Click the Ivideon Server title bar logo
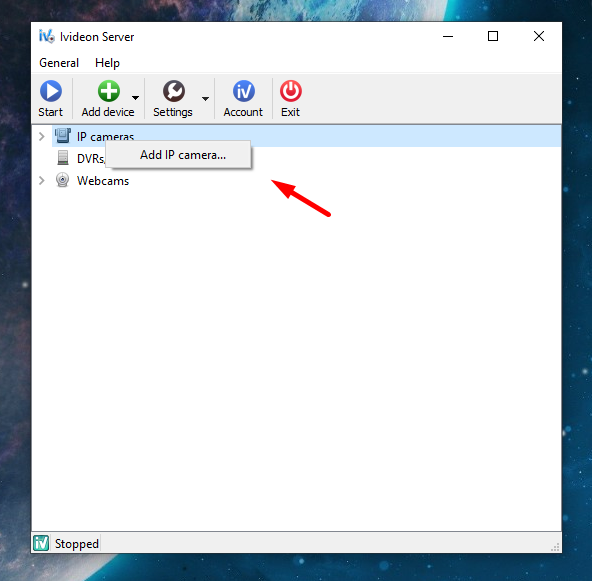Viewport: 592px width, 581px height. pyautogui.click(x=46, y=37)
